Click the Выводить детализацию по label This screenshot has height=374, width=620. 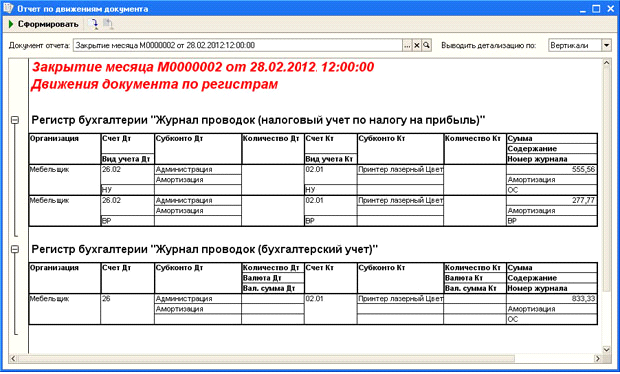489,45
